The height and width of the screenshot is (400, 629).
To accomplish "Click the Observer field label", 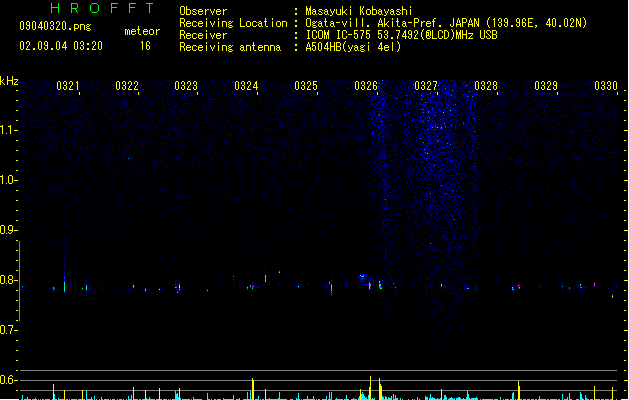I will pos(203,11).
